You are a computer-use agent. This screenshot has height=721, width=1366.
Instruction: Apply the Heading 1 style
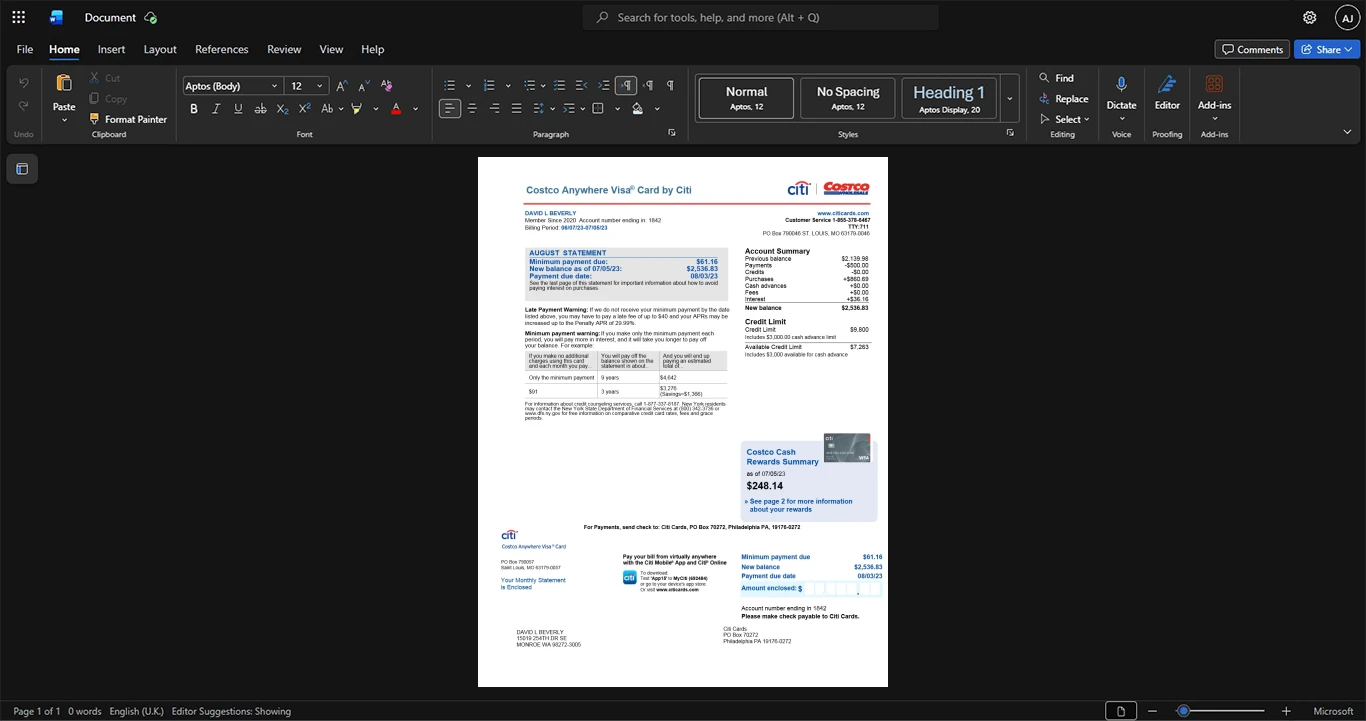pos(949,98)
